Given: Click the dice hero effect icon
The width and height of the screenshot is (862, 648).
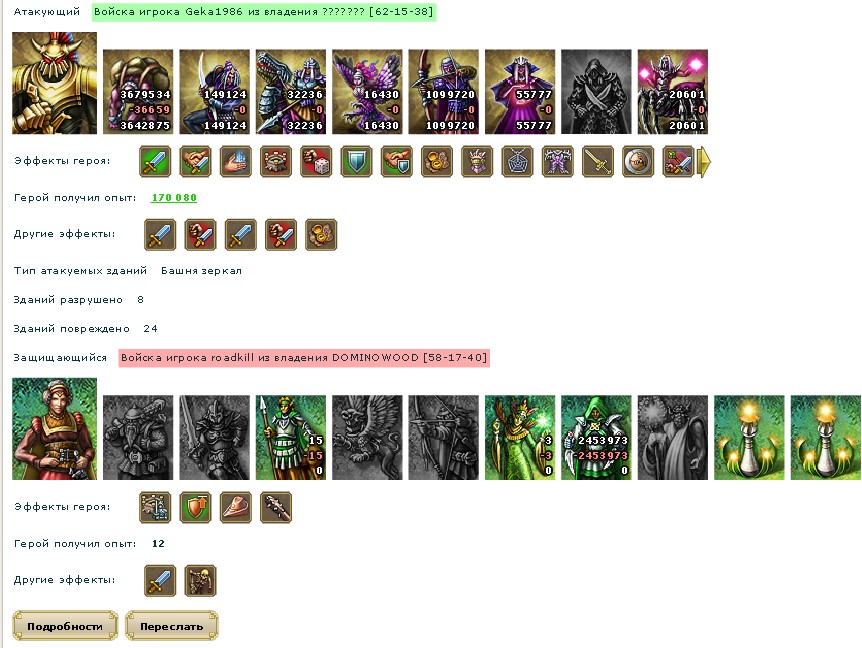Looking at the screenshot, I should [x=316, y=162].
